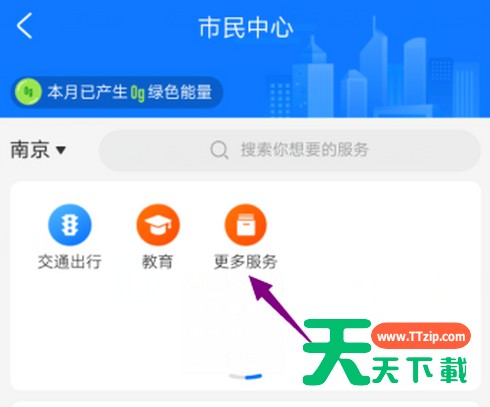Click the 交通出行 text label
Viewport: 490px width, 407px height.
[x=70, y=262]
